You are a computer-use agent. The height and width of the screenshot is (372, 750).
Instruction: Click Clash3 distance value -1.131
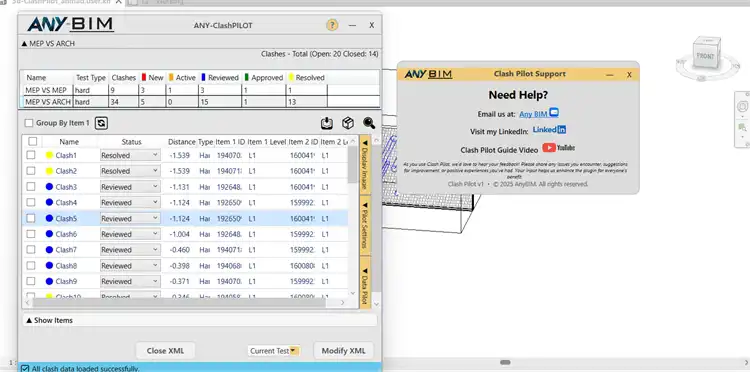click(179, 186)
